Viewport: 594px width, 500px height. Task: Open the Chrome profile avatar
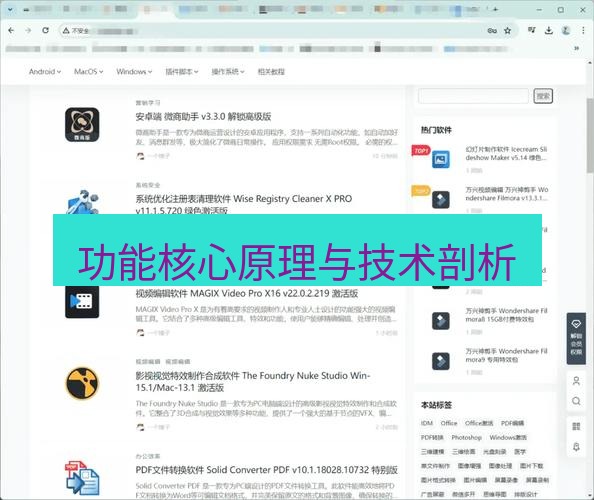[x=566, y=31]
